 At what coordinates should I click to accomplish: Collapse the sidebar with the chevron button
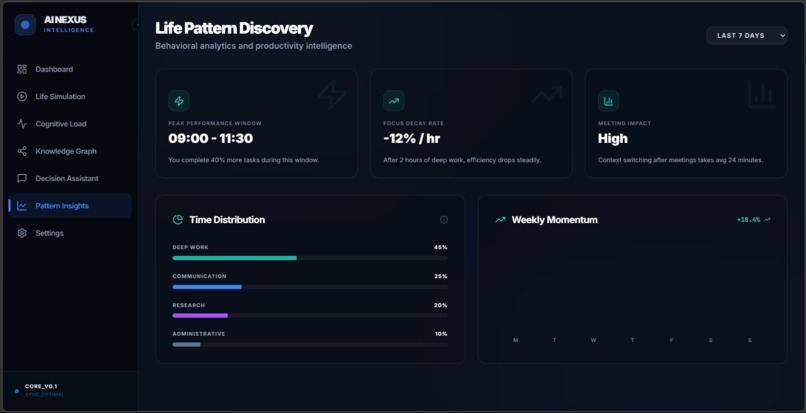[x=135, y=25]
